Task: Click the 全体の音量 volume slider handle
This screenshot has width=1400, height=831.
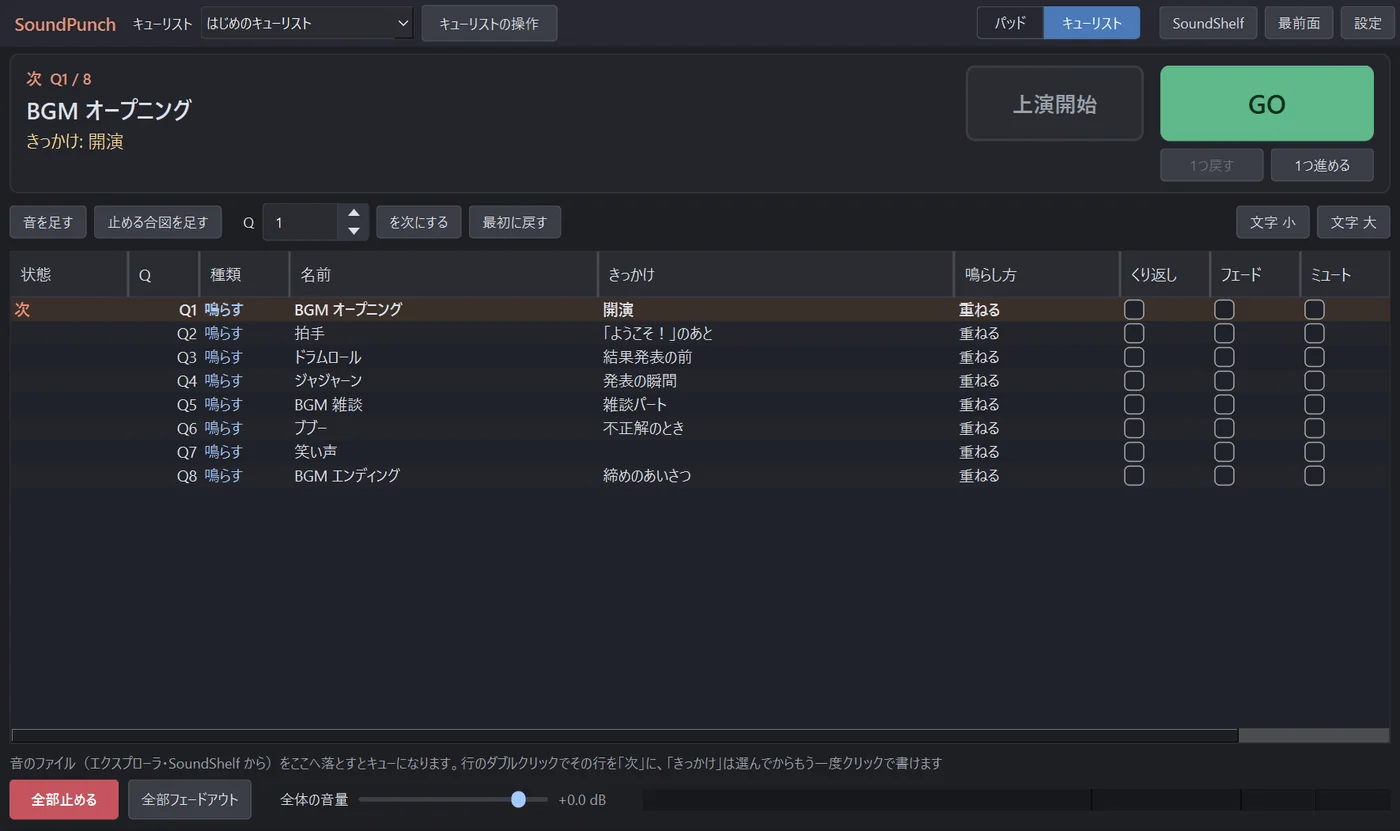Action: [518, 799]
